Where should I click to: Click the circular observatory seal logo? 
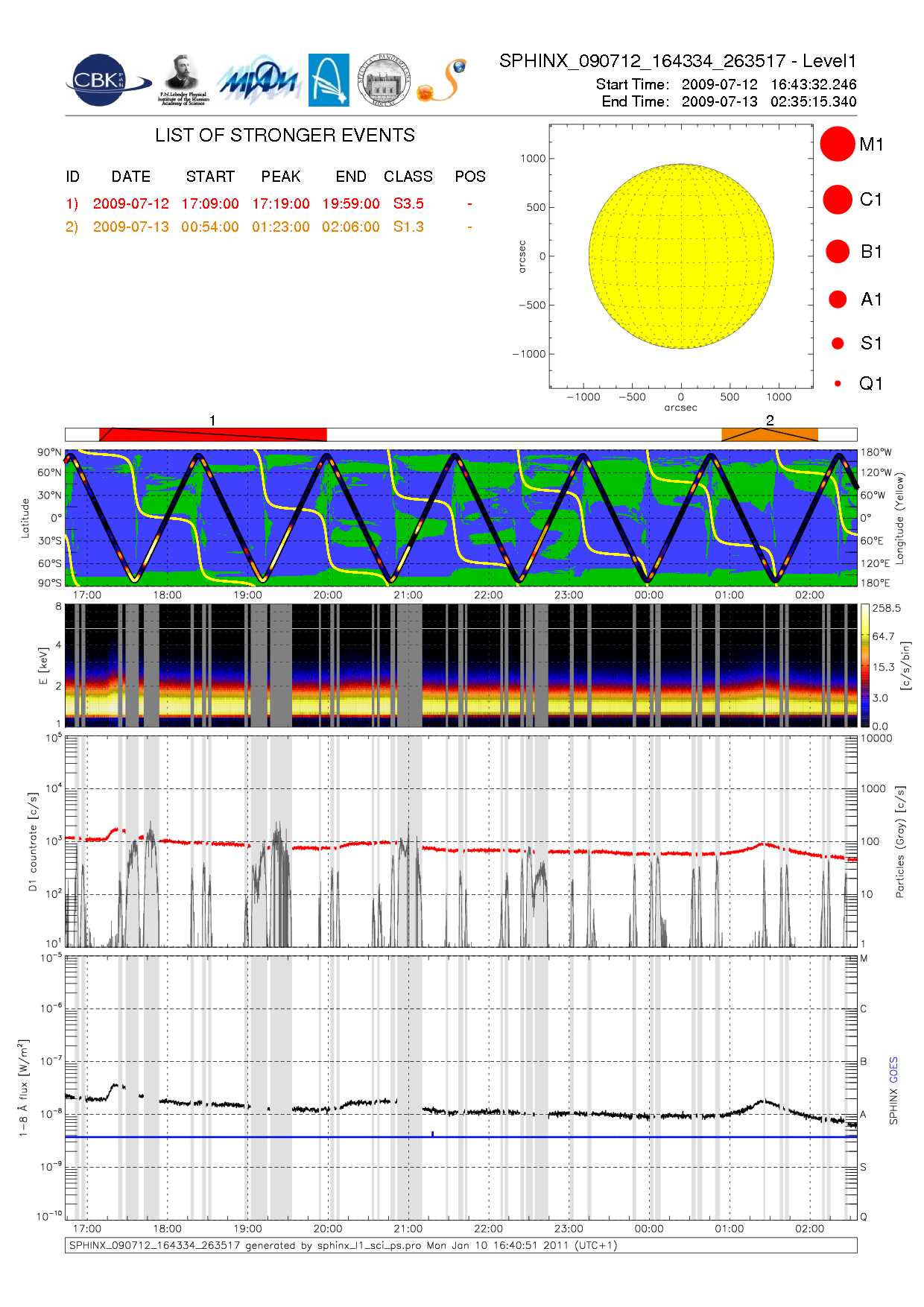tap(384, 80)
